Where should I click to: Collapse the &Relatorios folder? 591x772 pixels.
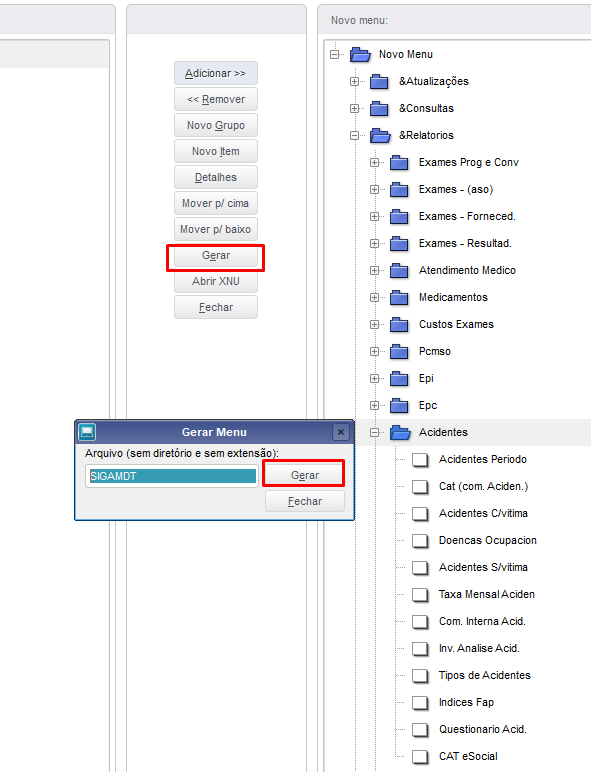tap(355, 135)
